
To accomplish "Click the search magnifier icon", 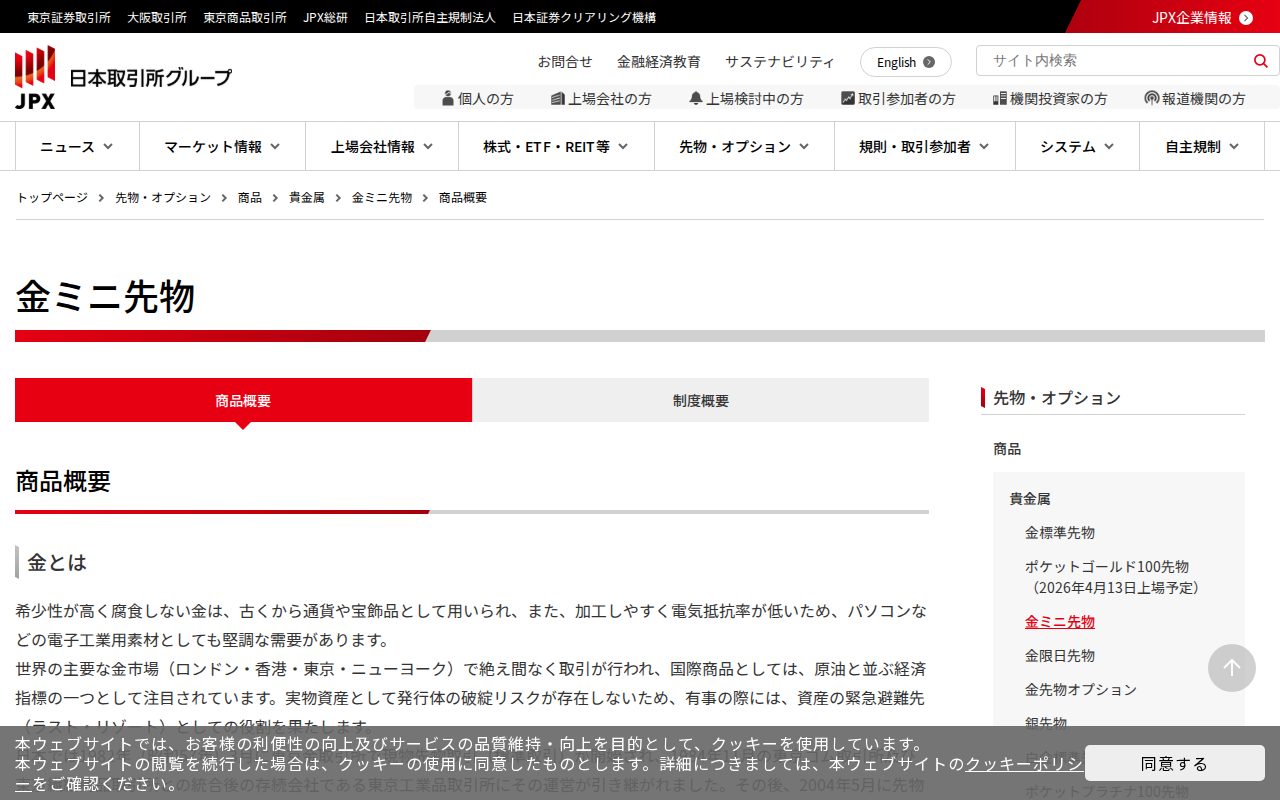I will (x=1261, y=61).
